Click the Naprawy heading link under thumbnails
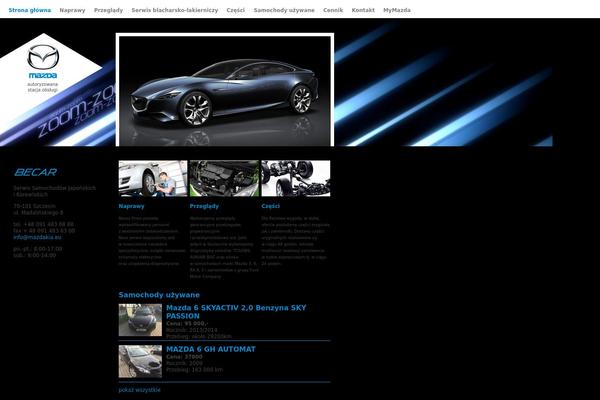600x400 pixels. 131,206
